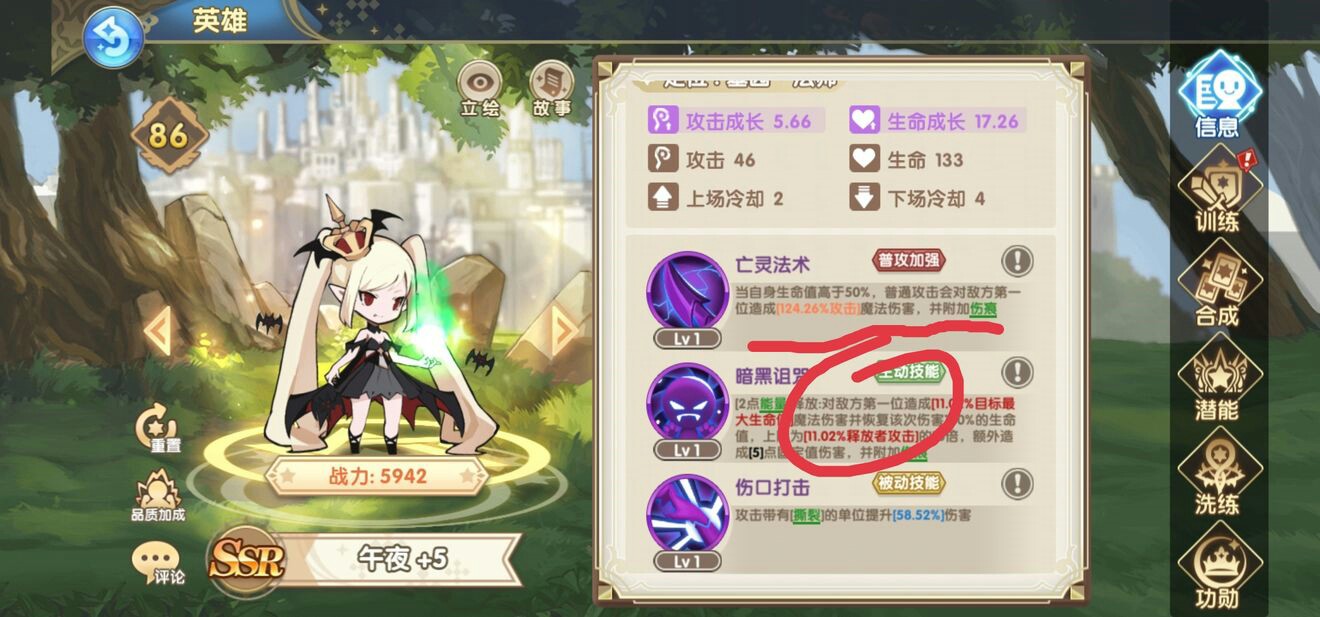1320x617 pixels.
Task: Open the 故事 story scroll icon
Action: point(551,89)
